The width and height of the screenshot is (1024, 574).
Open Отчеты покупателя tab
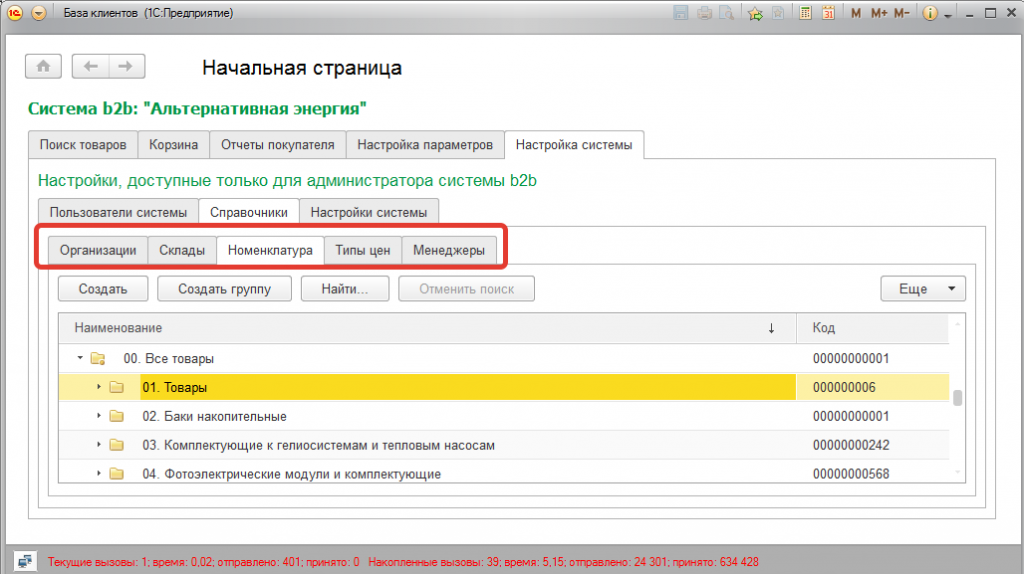(x=278, y=145)
